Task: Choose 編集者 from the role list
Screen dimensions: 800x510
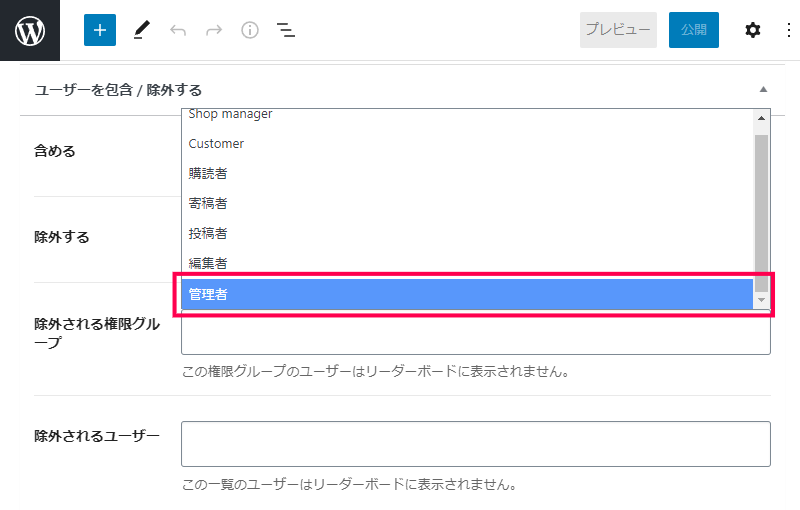Action: [x=467, y=264]
